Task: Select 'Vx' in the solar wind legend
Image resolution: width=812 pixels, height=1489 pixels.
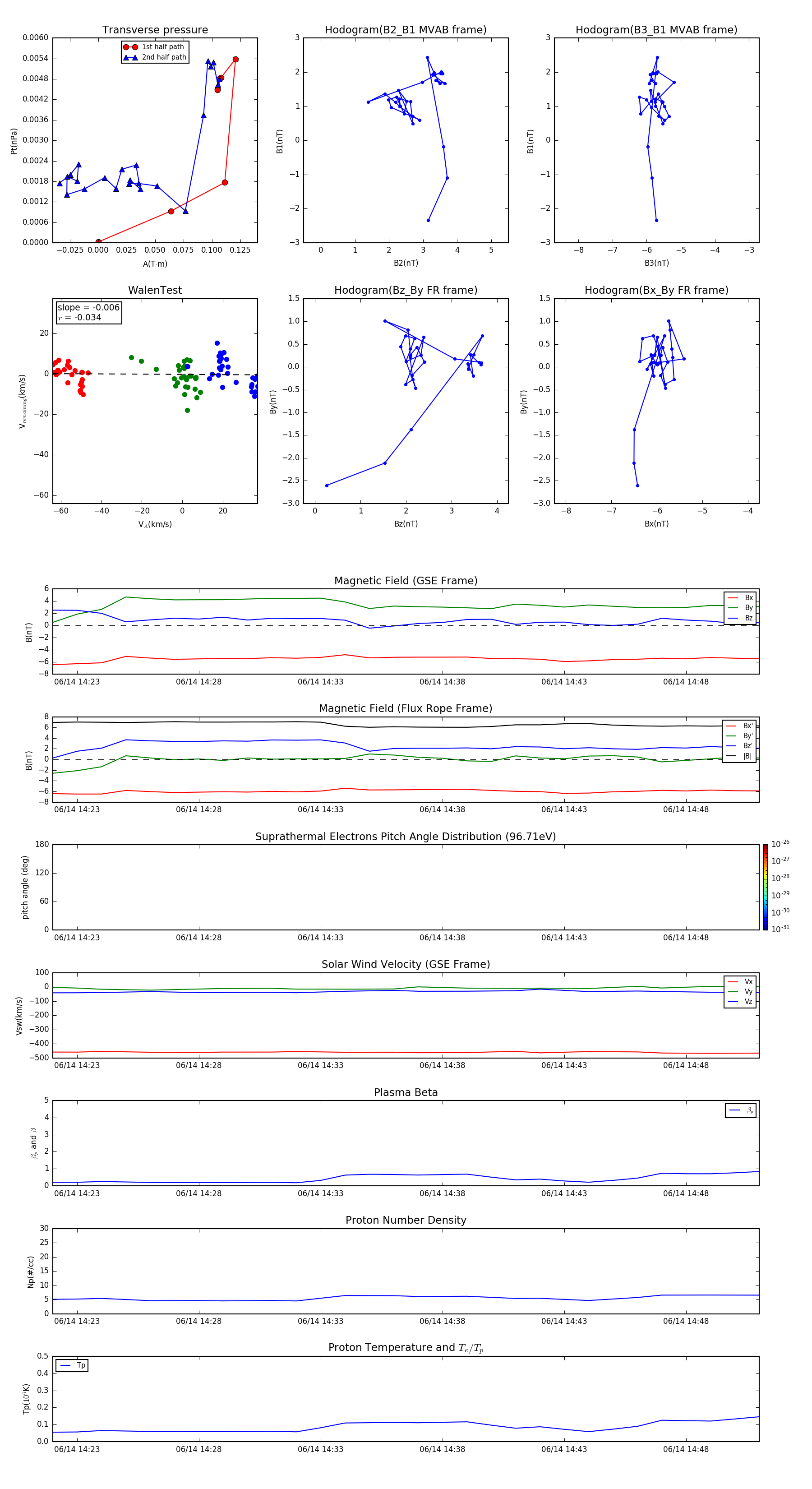Action: (740, 981)
